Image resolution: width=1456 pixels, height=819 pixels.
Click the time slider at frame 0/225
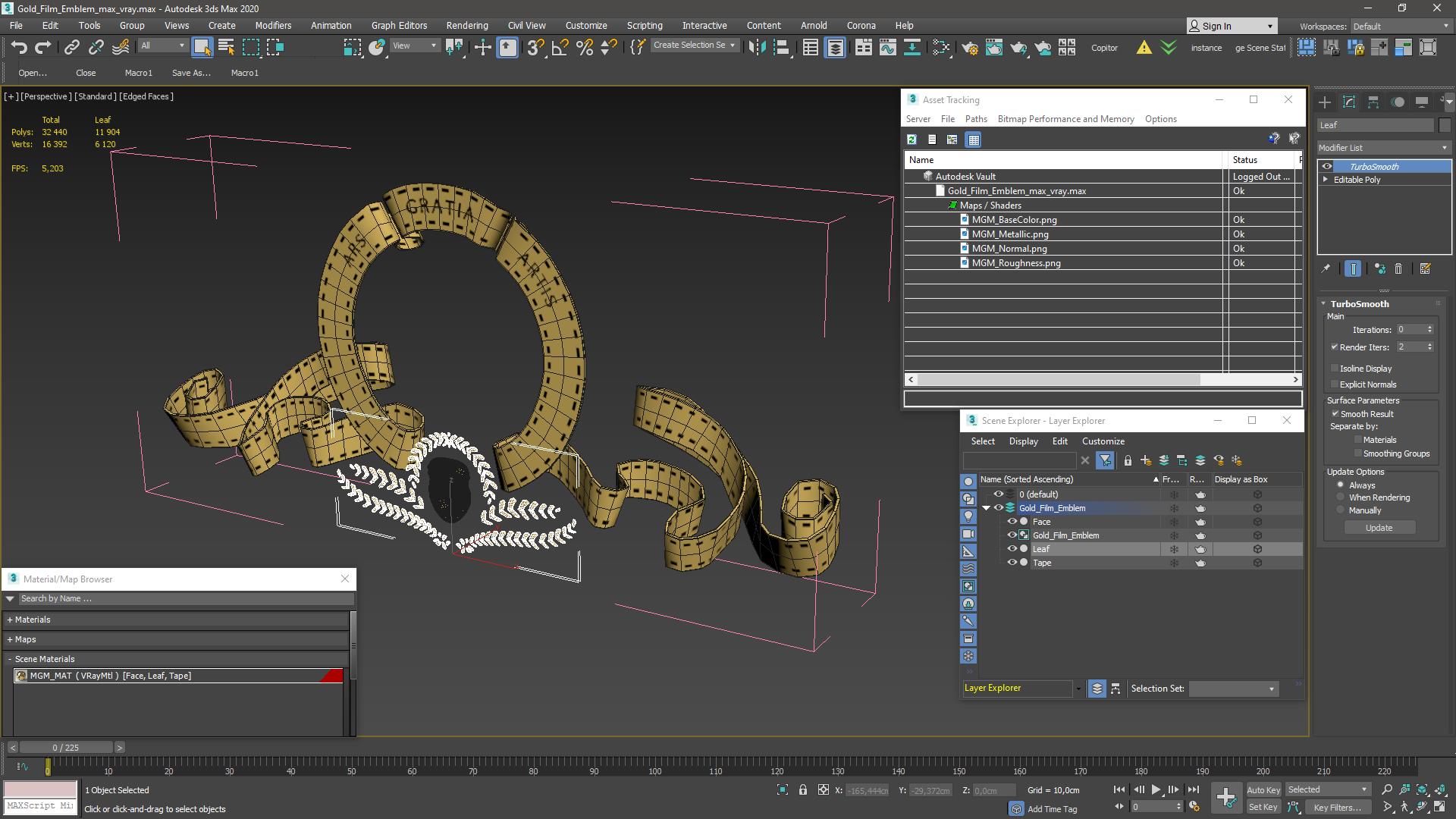(x=66, y=748)
